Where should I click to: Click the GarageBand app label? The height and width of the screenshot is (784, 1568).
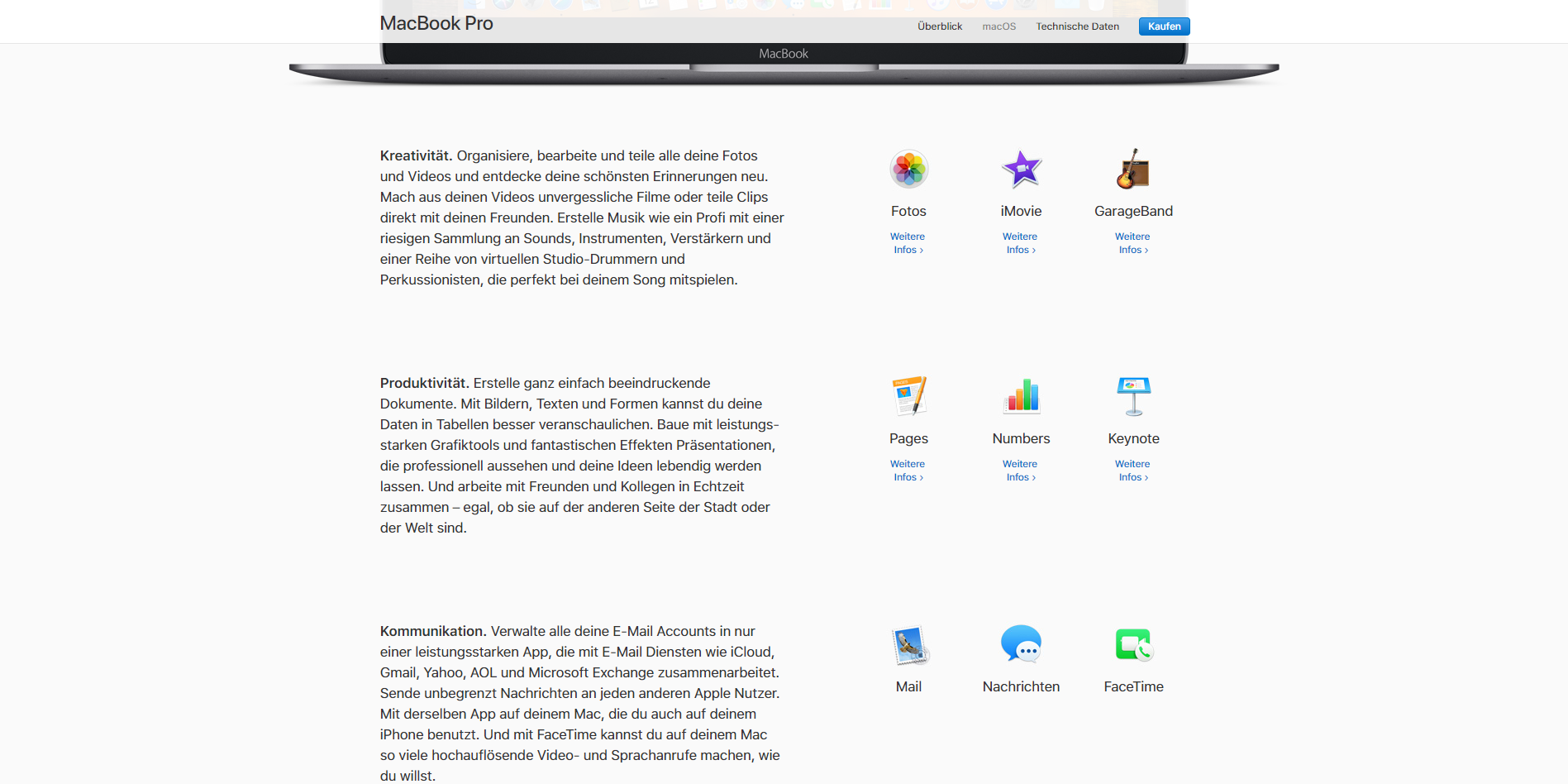(x=1133, y=211)
